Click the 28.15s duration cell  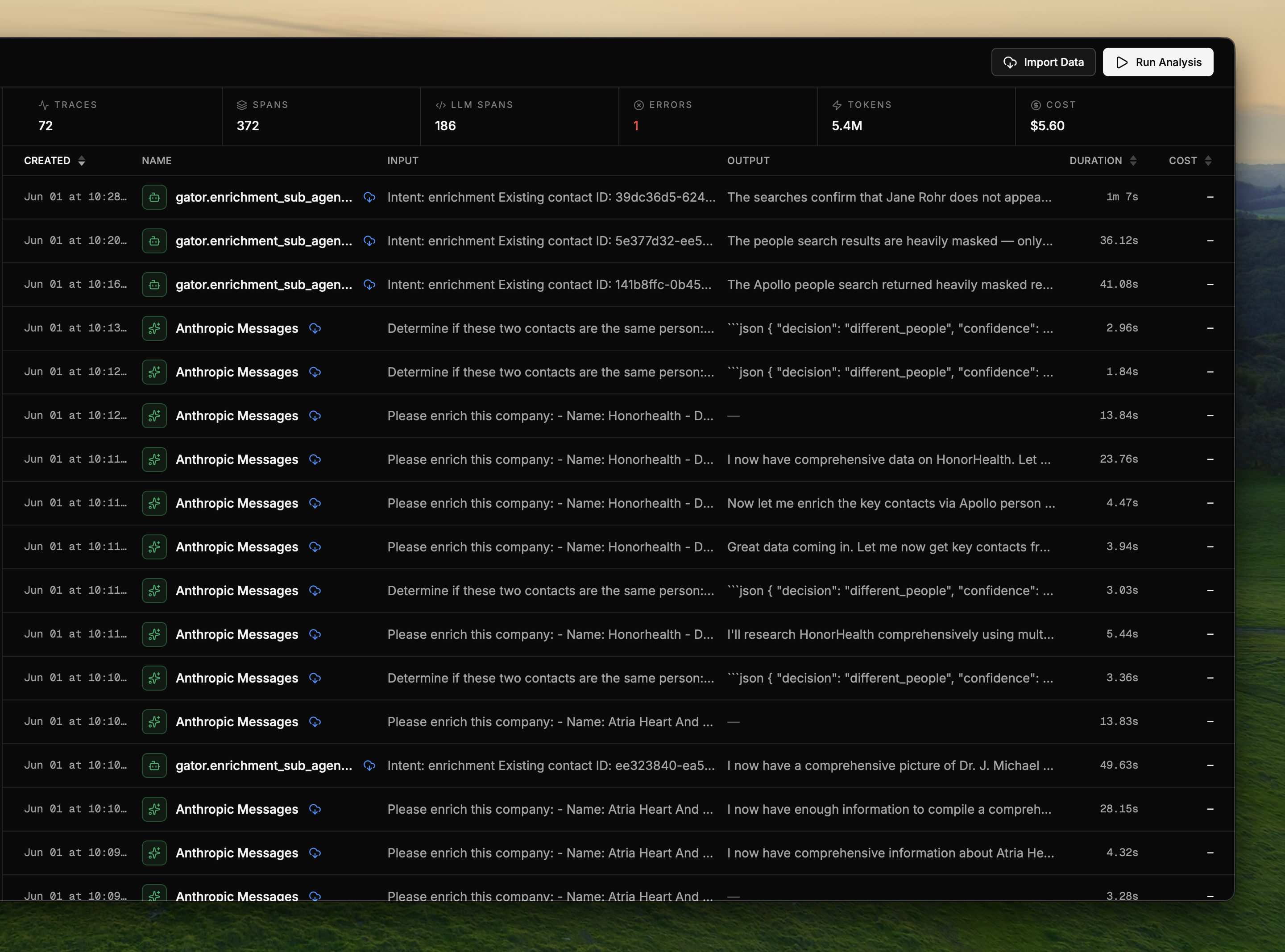tap(1119, 808)
